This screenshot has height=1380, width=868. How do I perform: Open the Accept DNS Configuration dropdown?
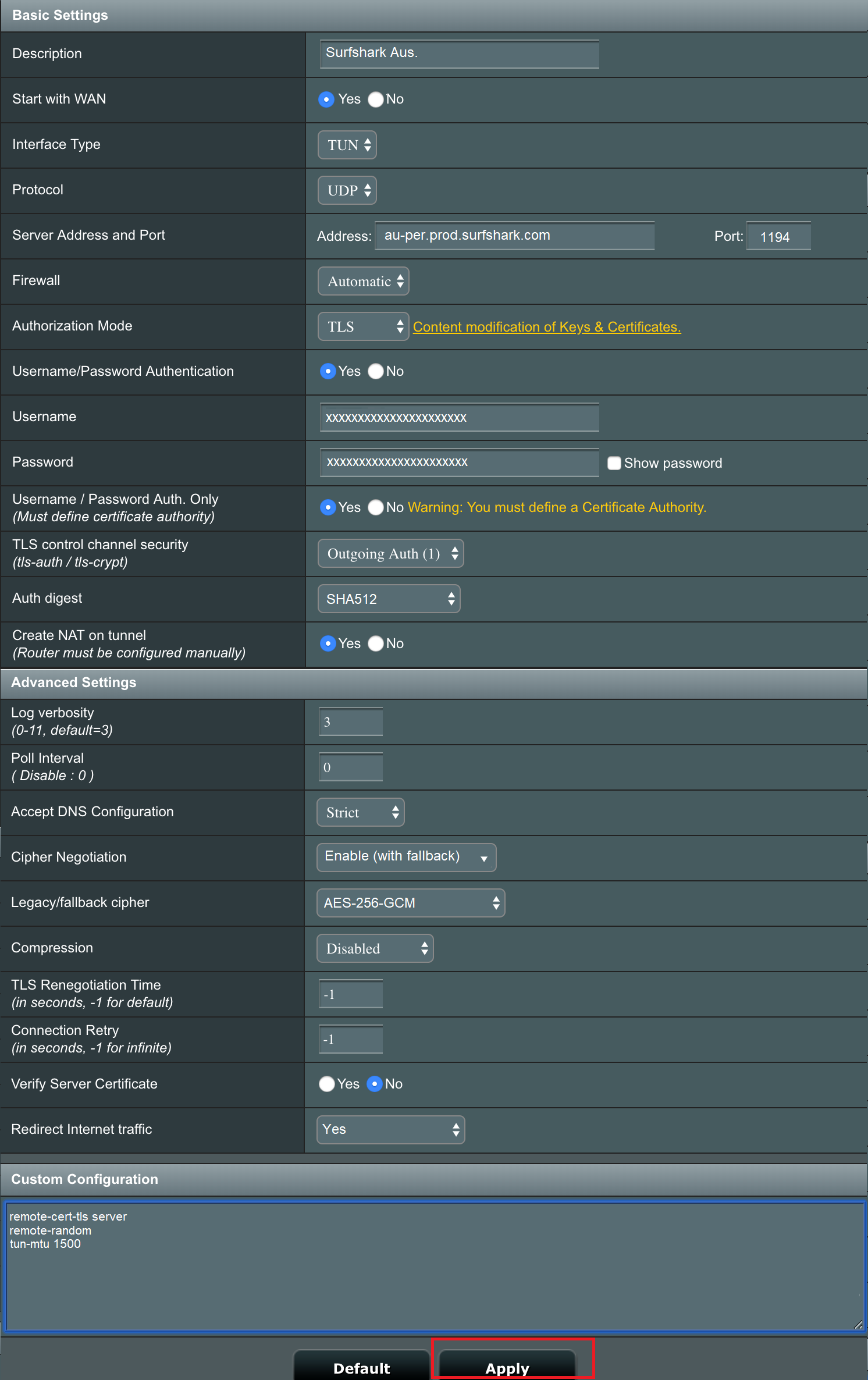360,813
